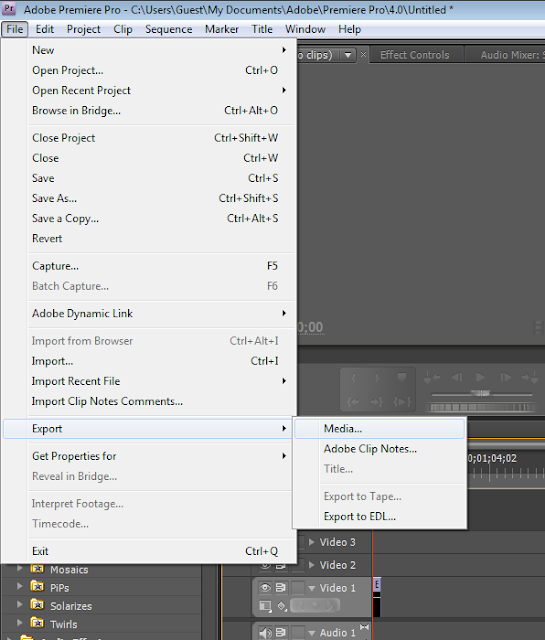Open the Window menu
Image resolution: width=545 pixels, height=640 pixels.
(x=305, y=29)
